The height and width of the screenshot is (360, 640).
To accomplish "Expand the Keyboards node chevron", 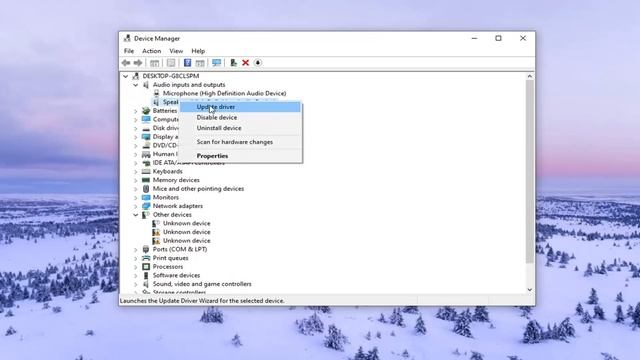I will 136,171.
